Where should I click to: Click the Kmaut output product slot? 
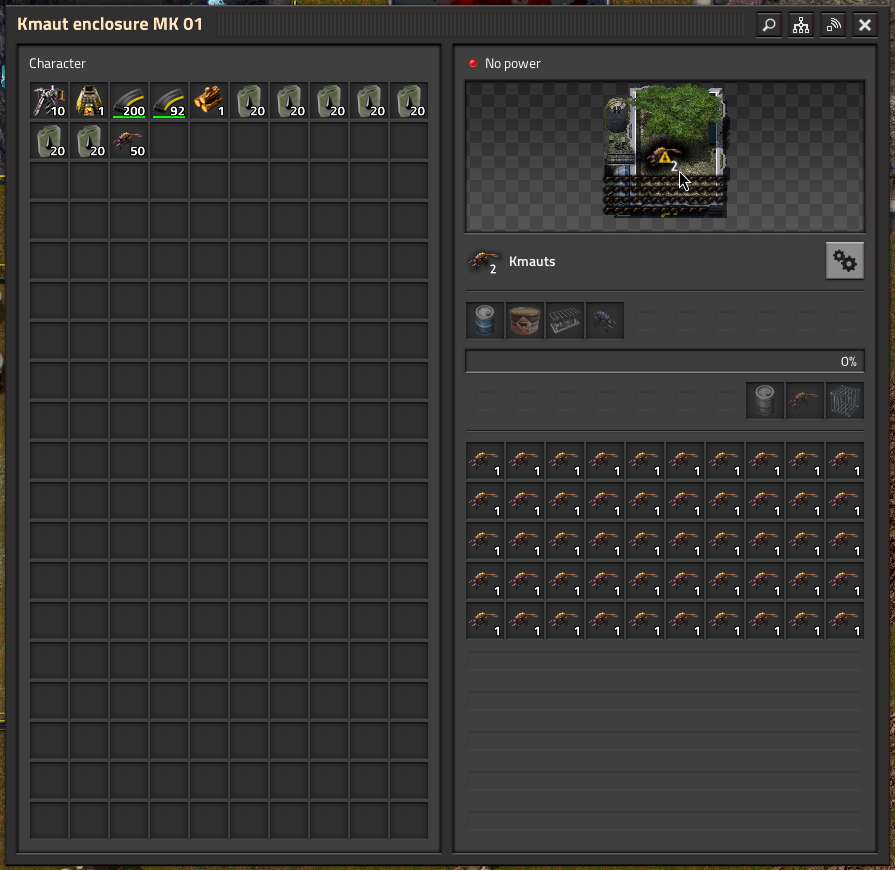[804, 399]
